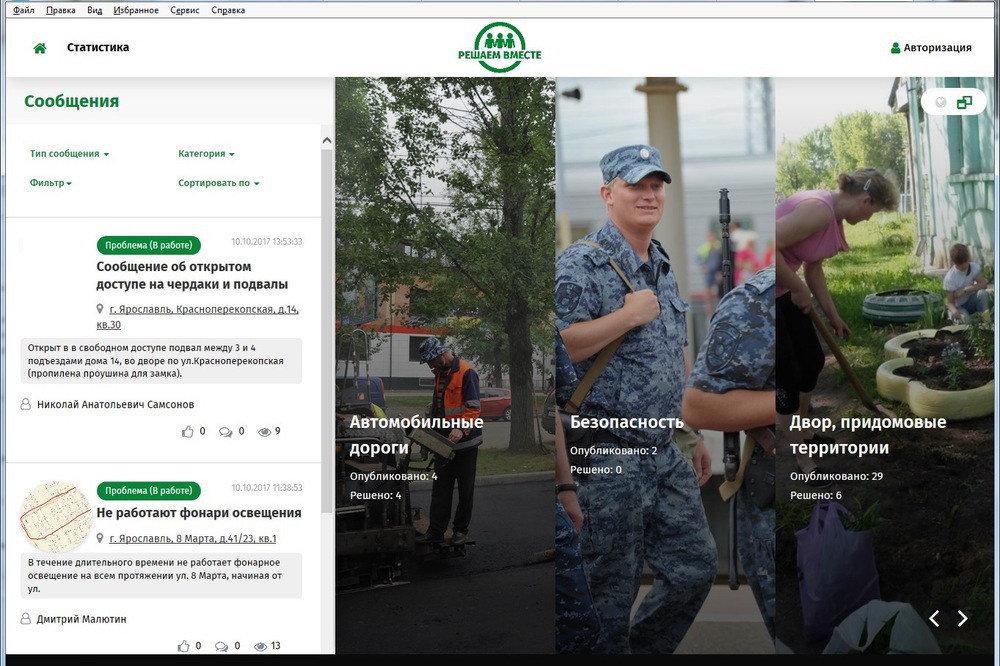The height and width of the screenshot is (666, 1000).
Task: Click the views eye icon showing 9
Action: point(264,432)
